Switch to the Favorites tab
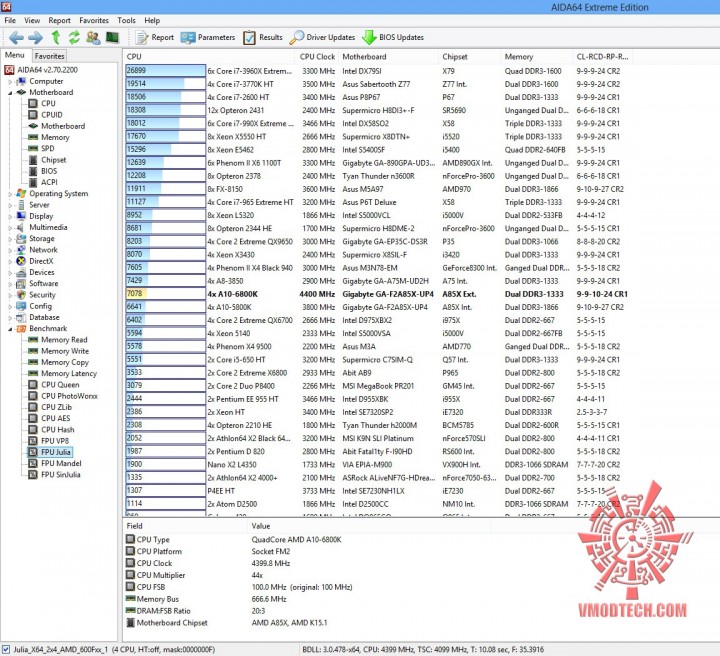Image resolution: width=720 pixels, height=656 pixels. coord(49,56)
